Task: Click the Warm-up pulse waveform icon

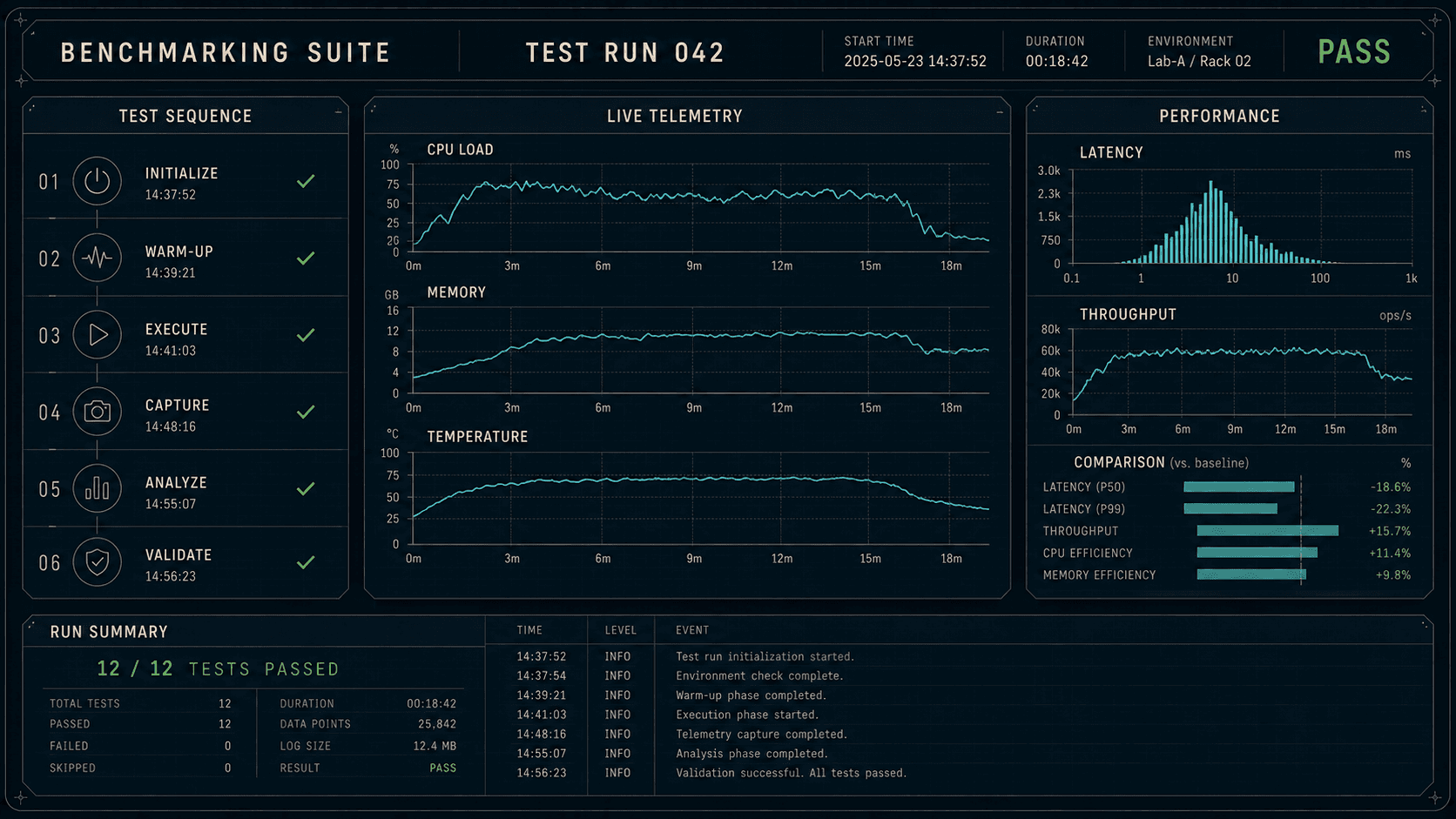Action: [97, 258]
